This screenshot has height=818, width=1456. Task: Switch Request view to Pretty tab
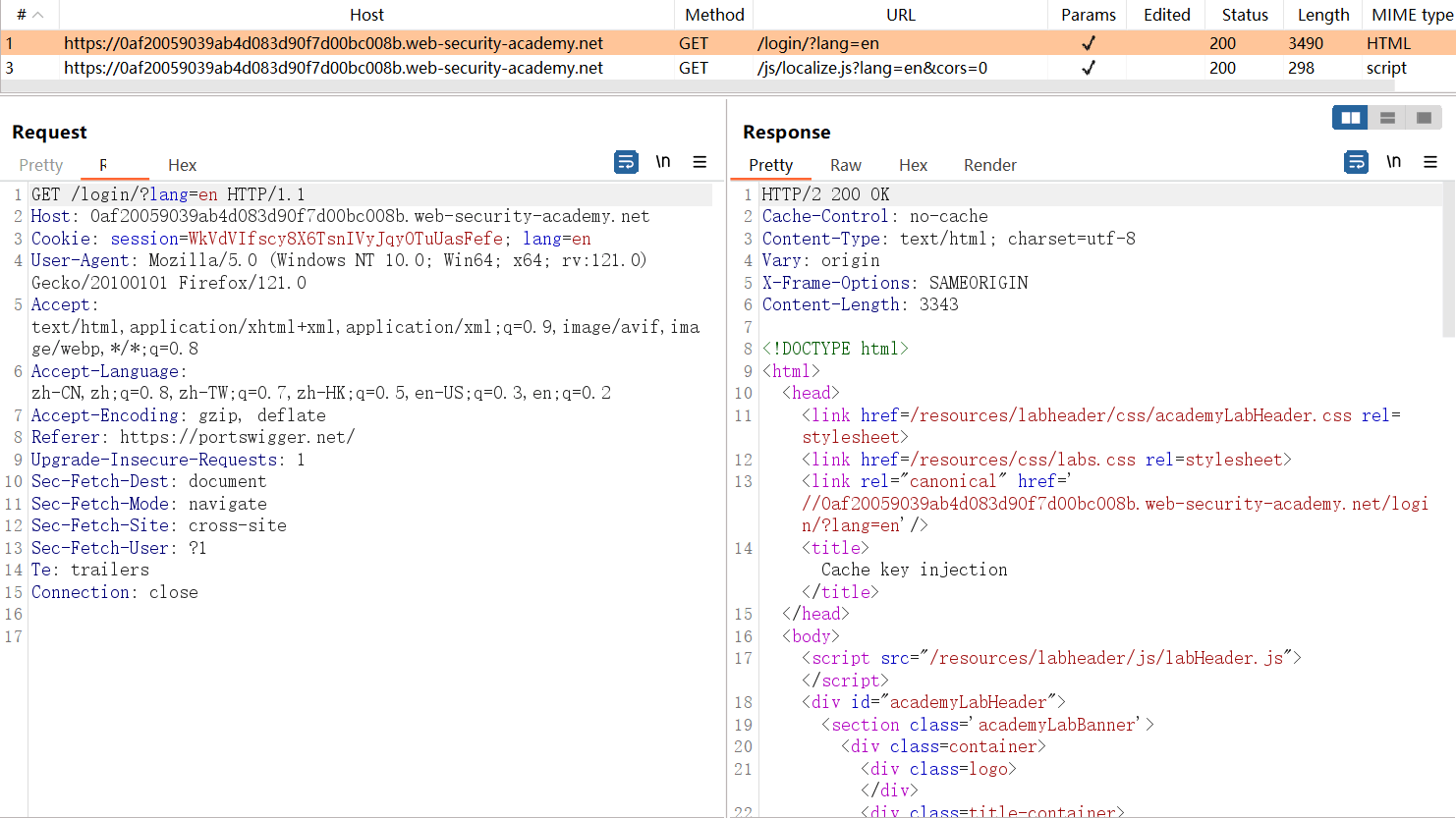tap(41, 165)
